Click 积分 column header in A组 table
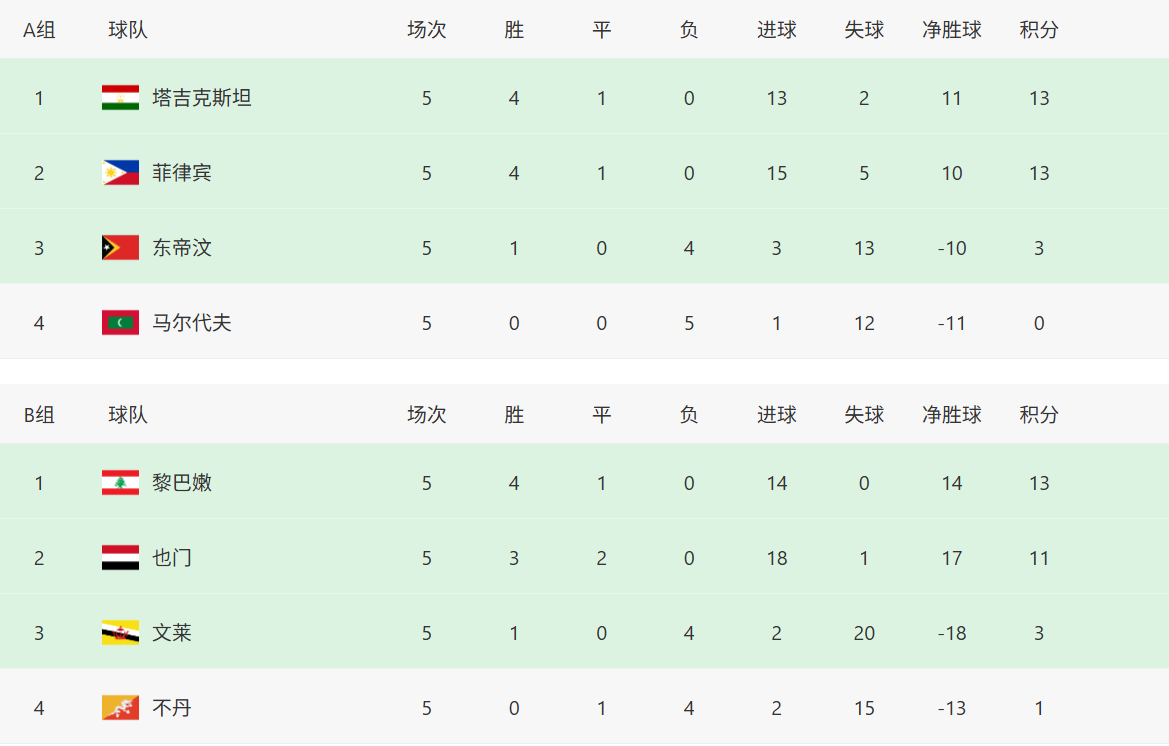 click(x=1039, y=30)
